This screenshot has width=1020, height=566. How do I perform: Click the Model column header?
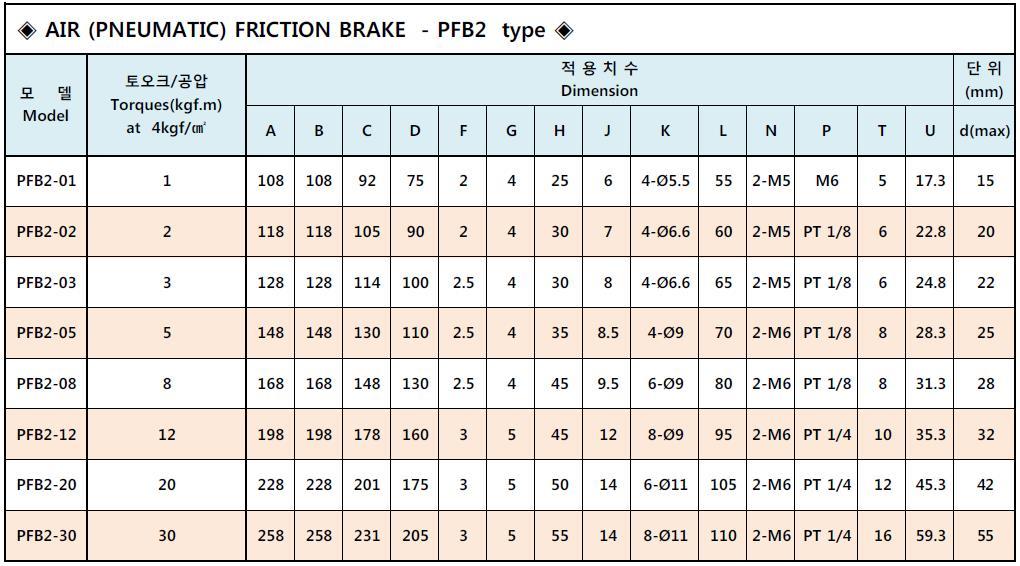46,105
